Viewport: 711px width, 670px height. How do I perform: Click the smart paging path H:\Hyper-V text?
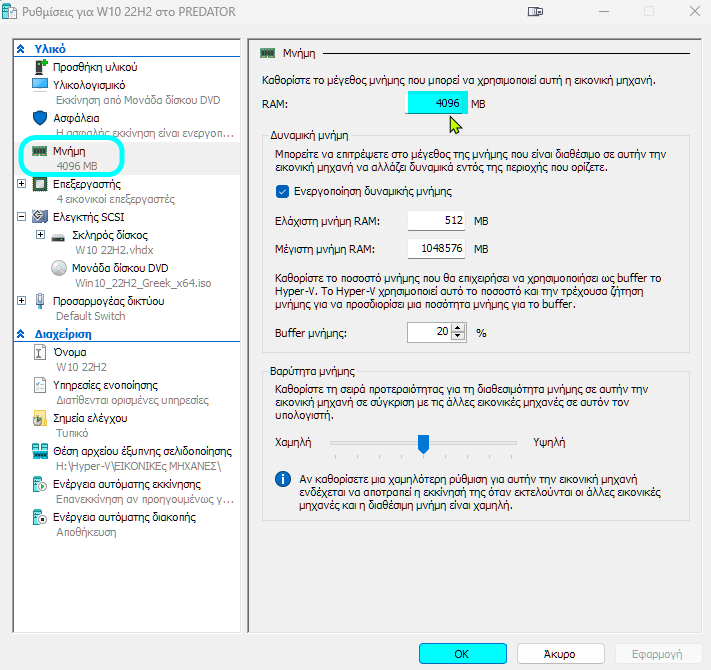(x=138, y=466)
